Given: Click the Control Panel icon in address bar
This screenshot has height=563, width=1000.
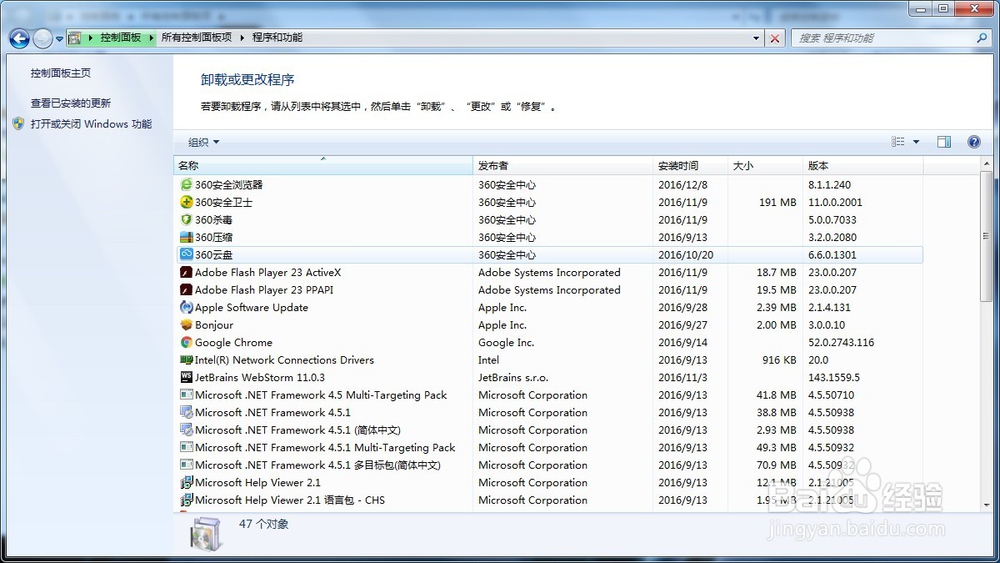Looking at the screenshot, I should pyautogui.click(x=75, y=38).
